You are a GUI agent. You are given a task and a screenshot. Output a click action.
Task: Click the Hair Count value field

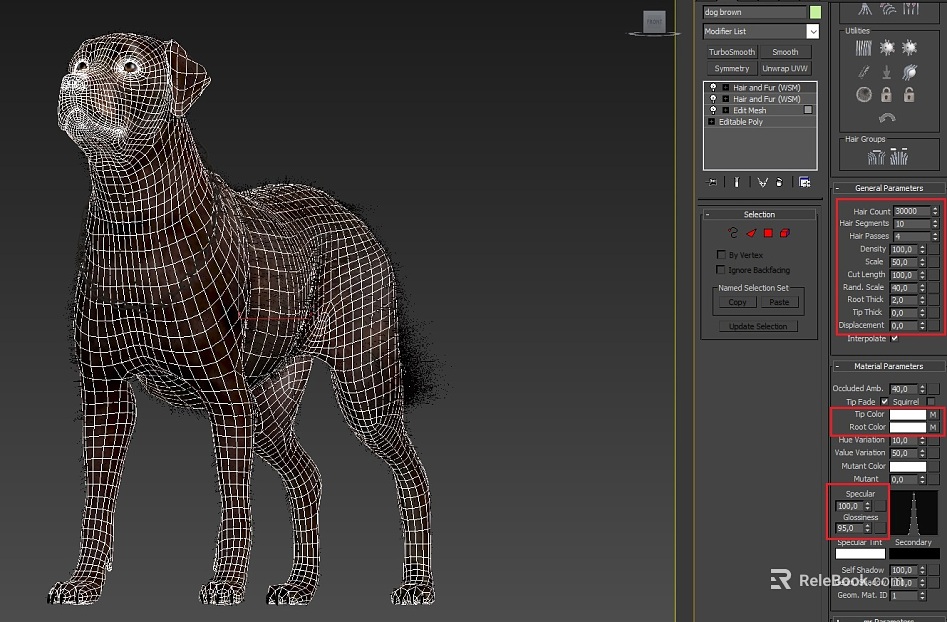[x=911, y=211]
